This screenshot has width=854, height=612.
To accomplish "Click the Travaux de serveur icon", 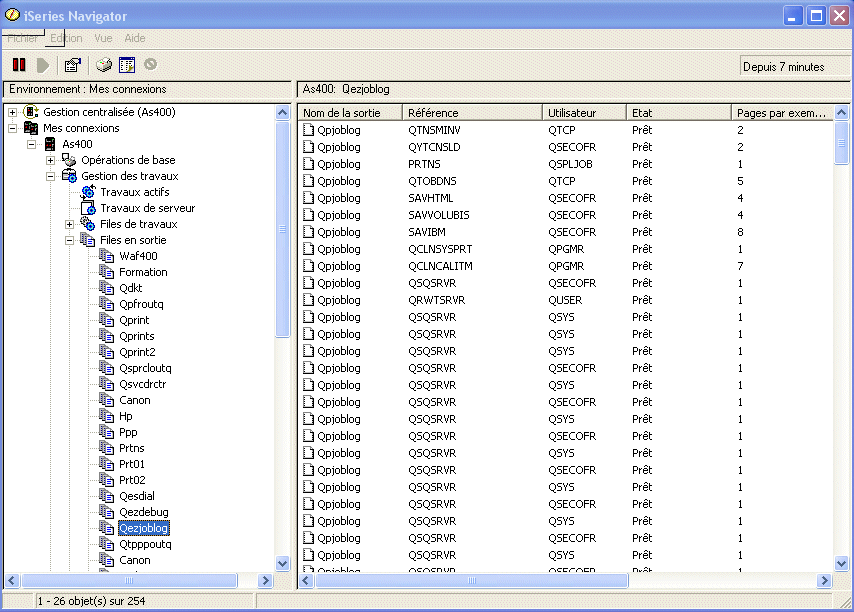I will pos(88,208).
